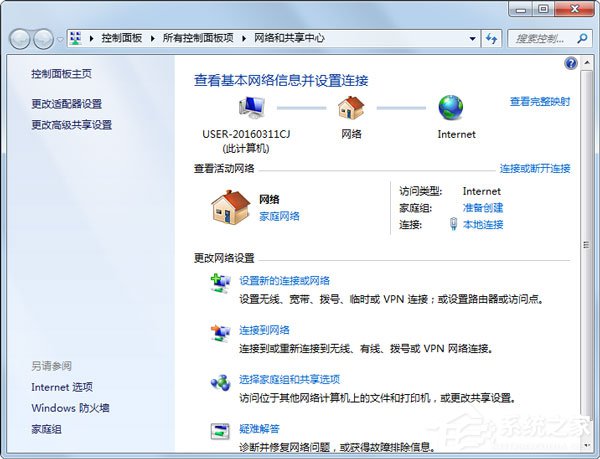Click the 设置新的连接或网络 icon
The height and width of the screenshot is (459, 600).
point(220,284)
